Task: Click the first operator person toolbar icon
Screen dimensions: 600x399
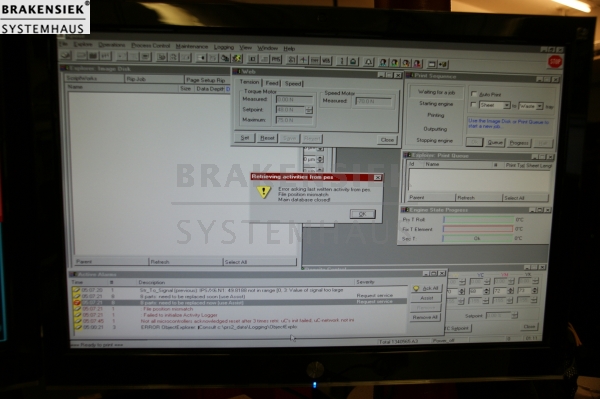Action: point(383,62)
